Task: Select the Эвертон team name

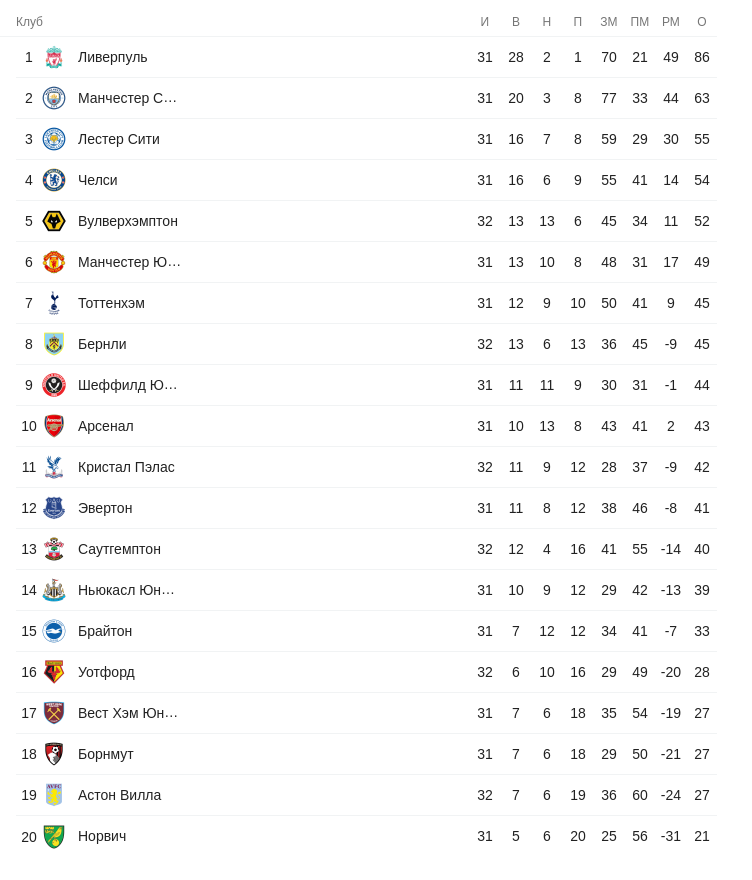Action: [x=105, y=508]
